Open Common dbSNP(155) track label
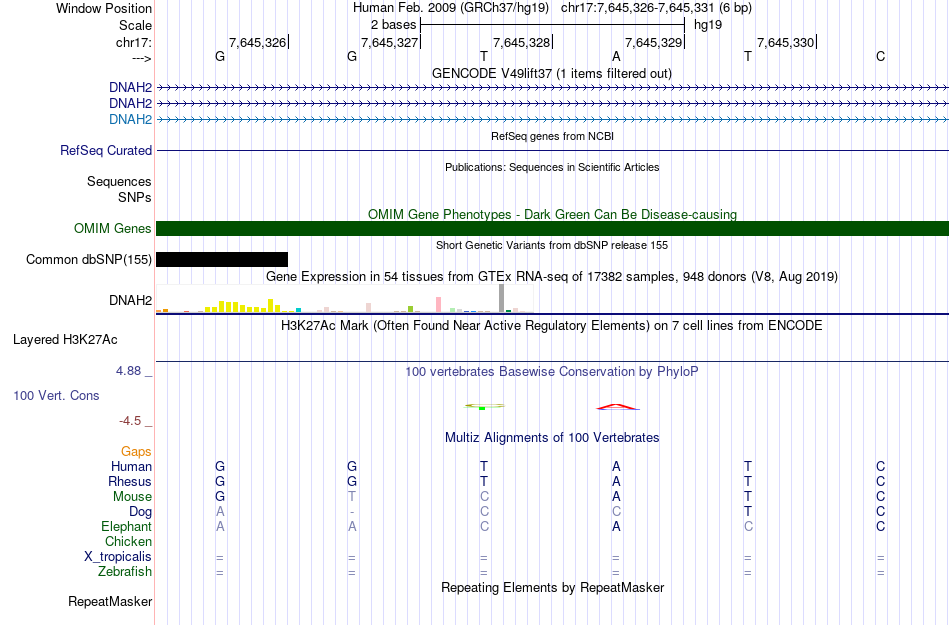 point(89,259)
